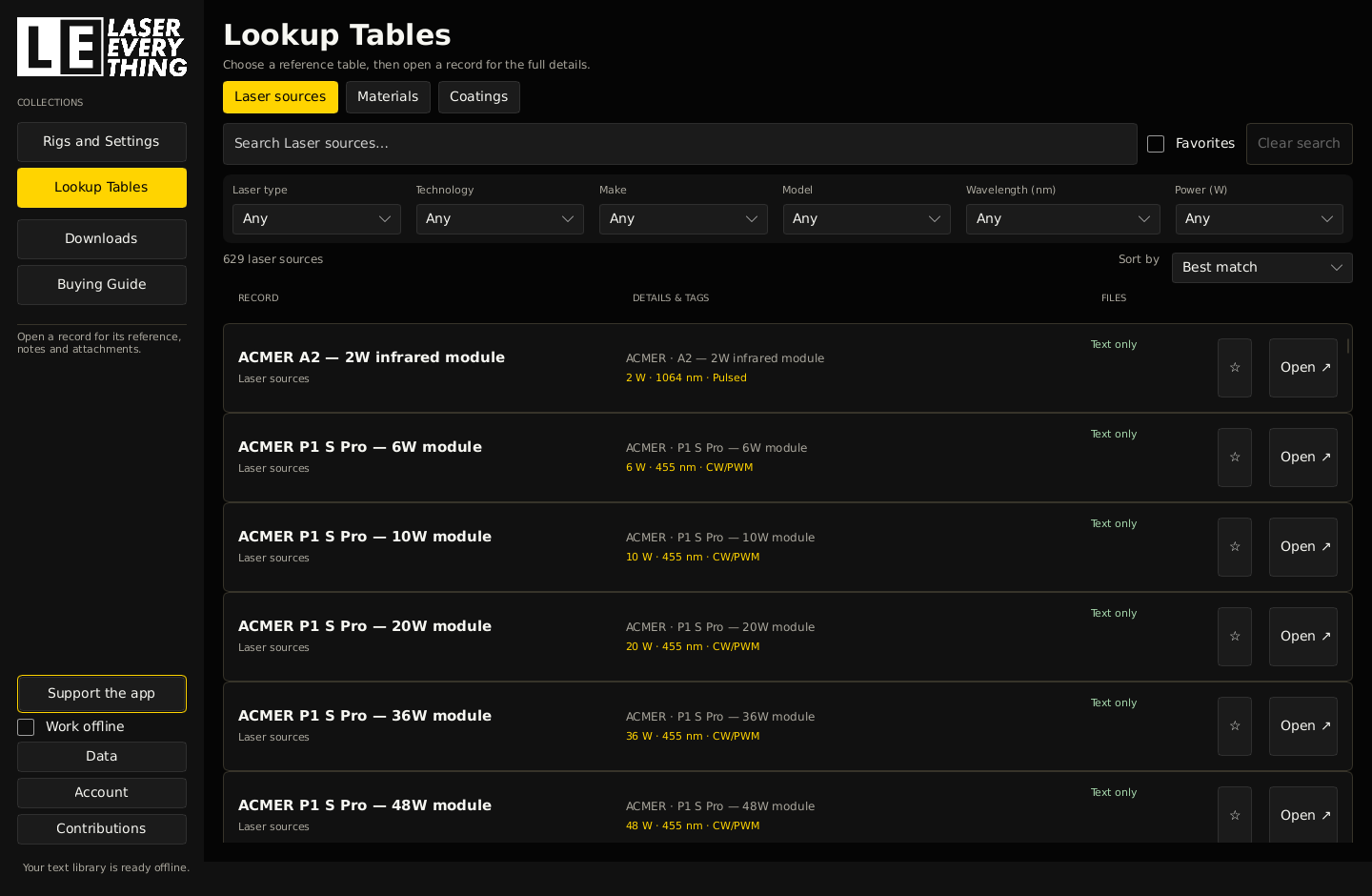The width and height of the screenshot is (1372, 896).
Task: Focus the Search Laser sources field
Action: [679, 144]
